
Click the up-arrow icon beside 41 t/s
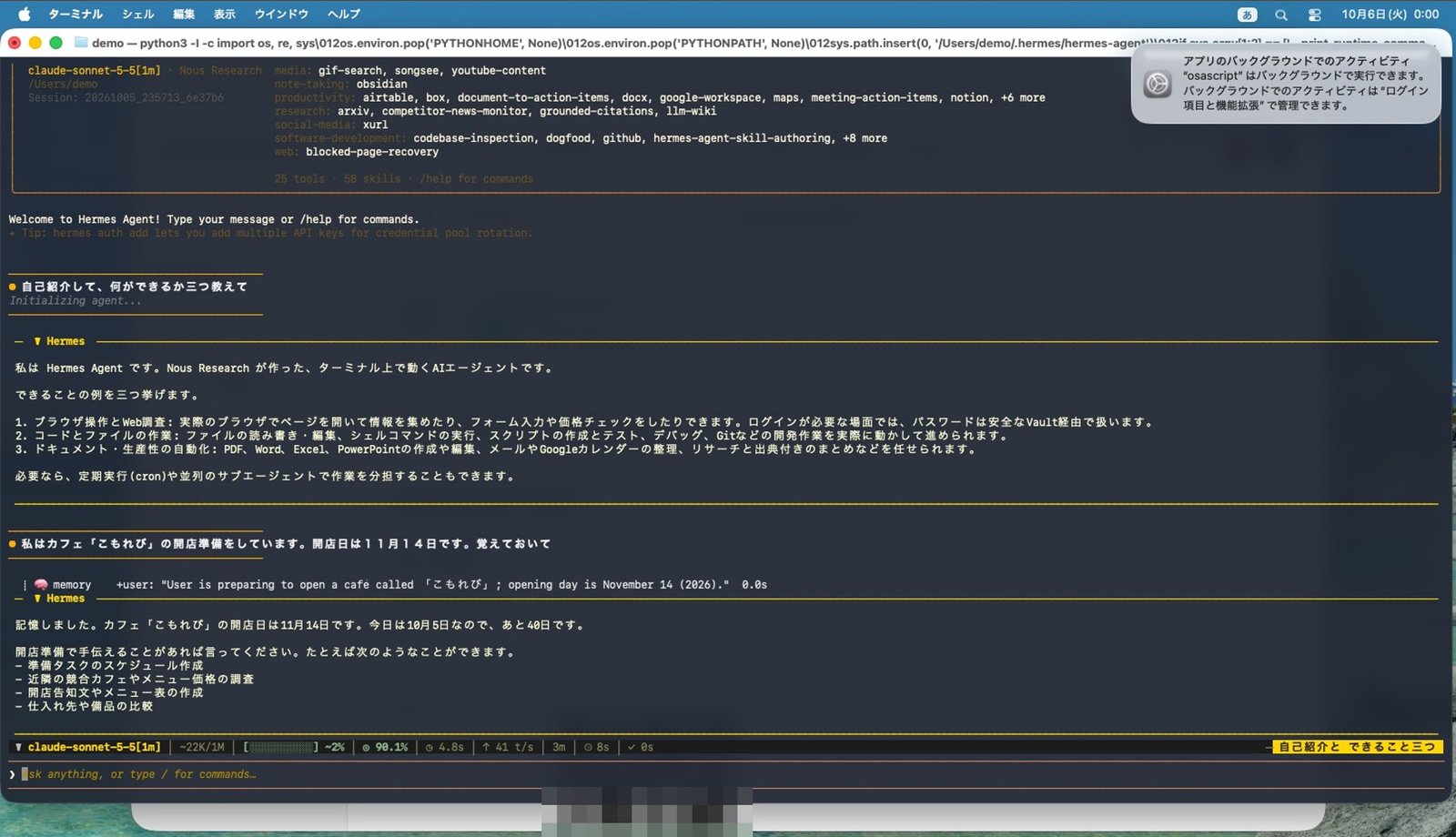point(487,747)
